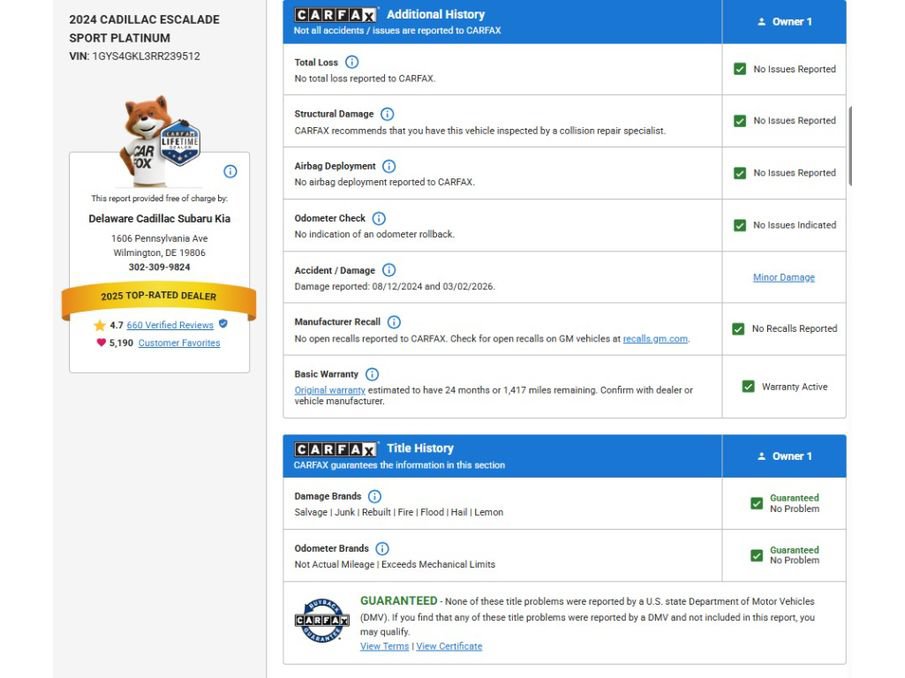905x678 pixels.
Task: Follow the Original warranty link
Action: point(330,390)
